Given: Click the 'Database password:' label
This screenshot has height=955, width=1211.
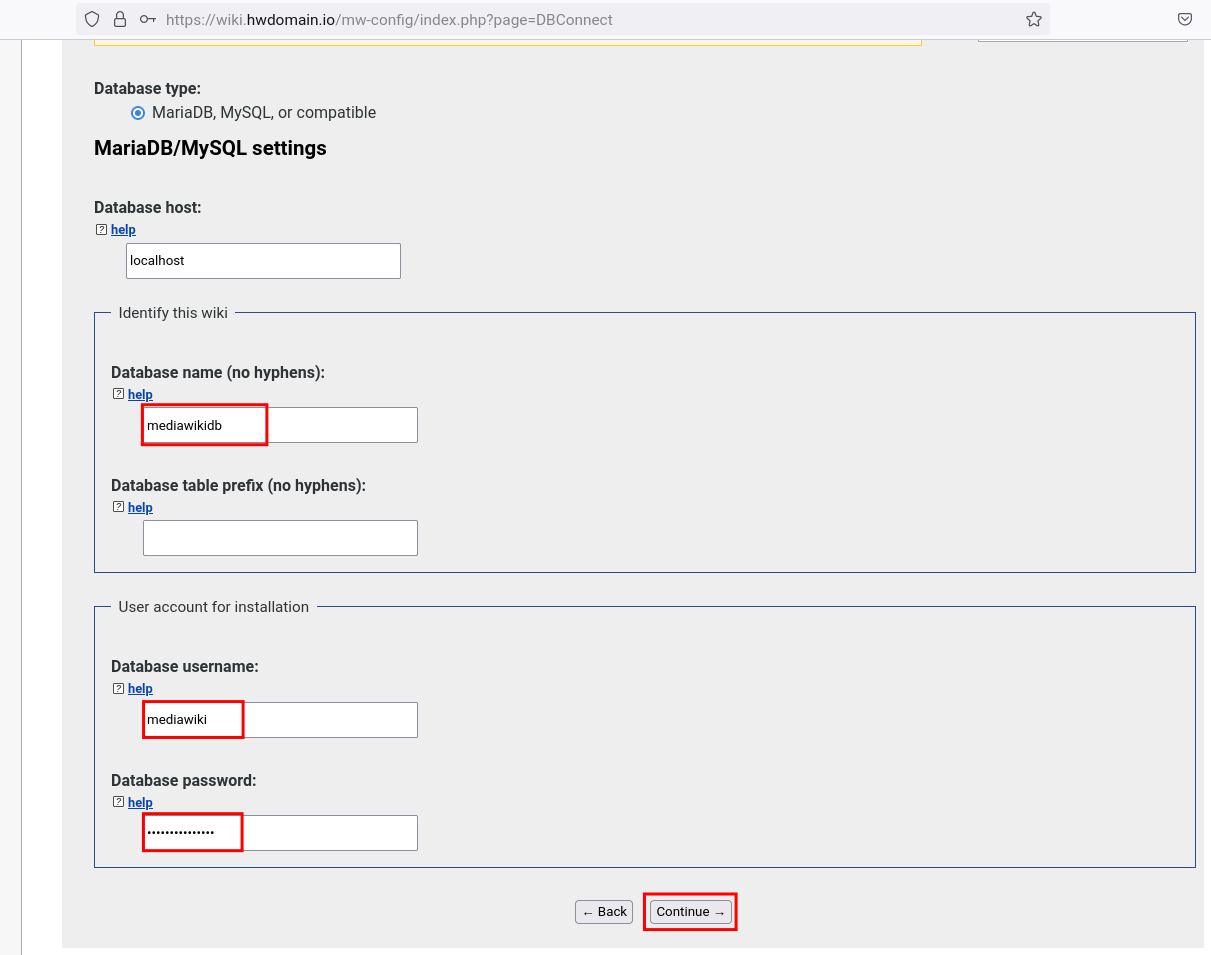Looking at the screenshot, I should coord(184,780).
